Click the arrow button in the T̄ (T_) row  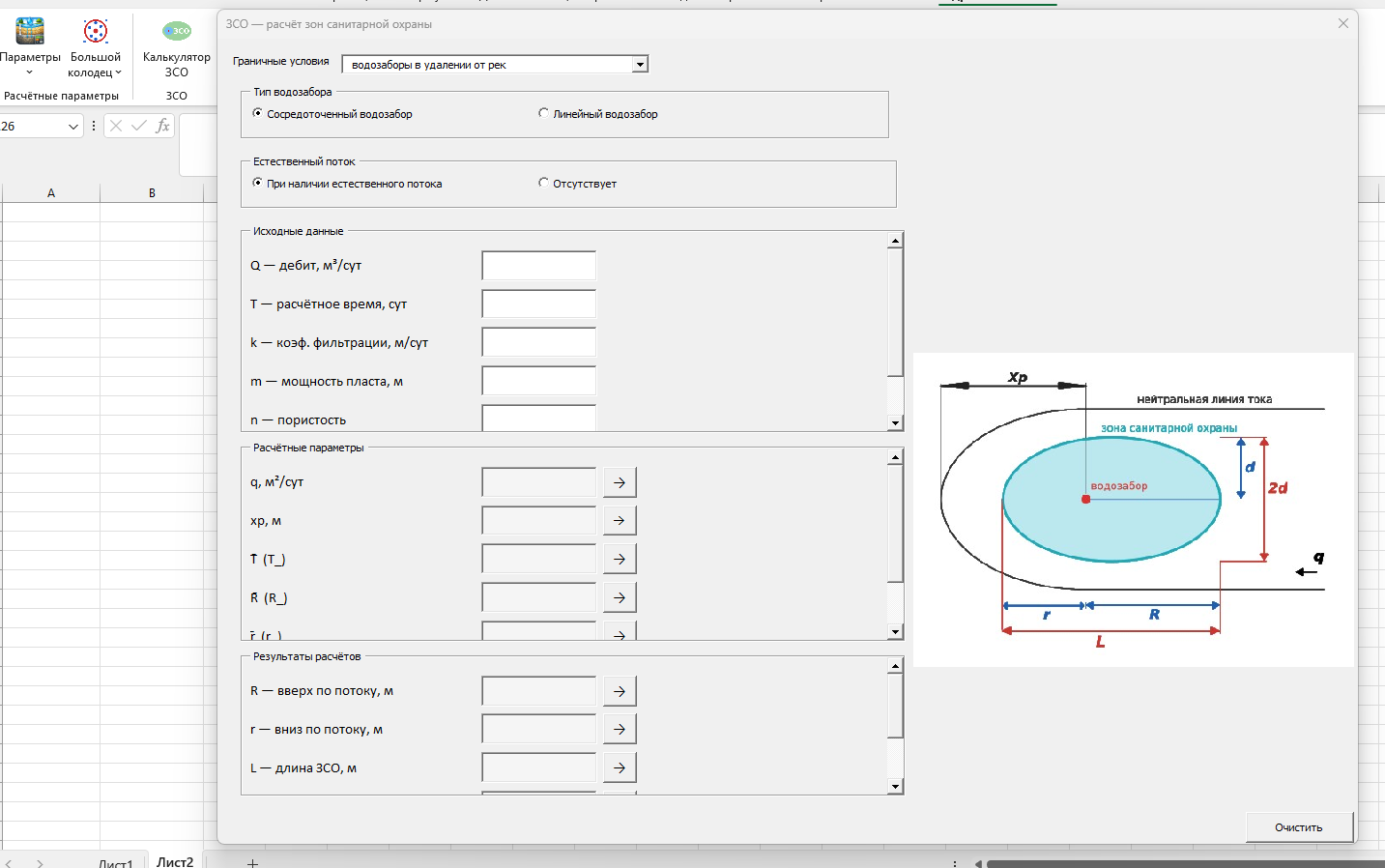[x=620, y=560]
